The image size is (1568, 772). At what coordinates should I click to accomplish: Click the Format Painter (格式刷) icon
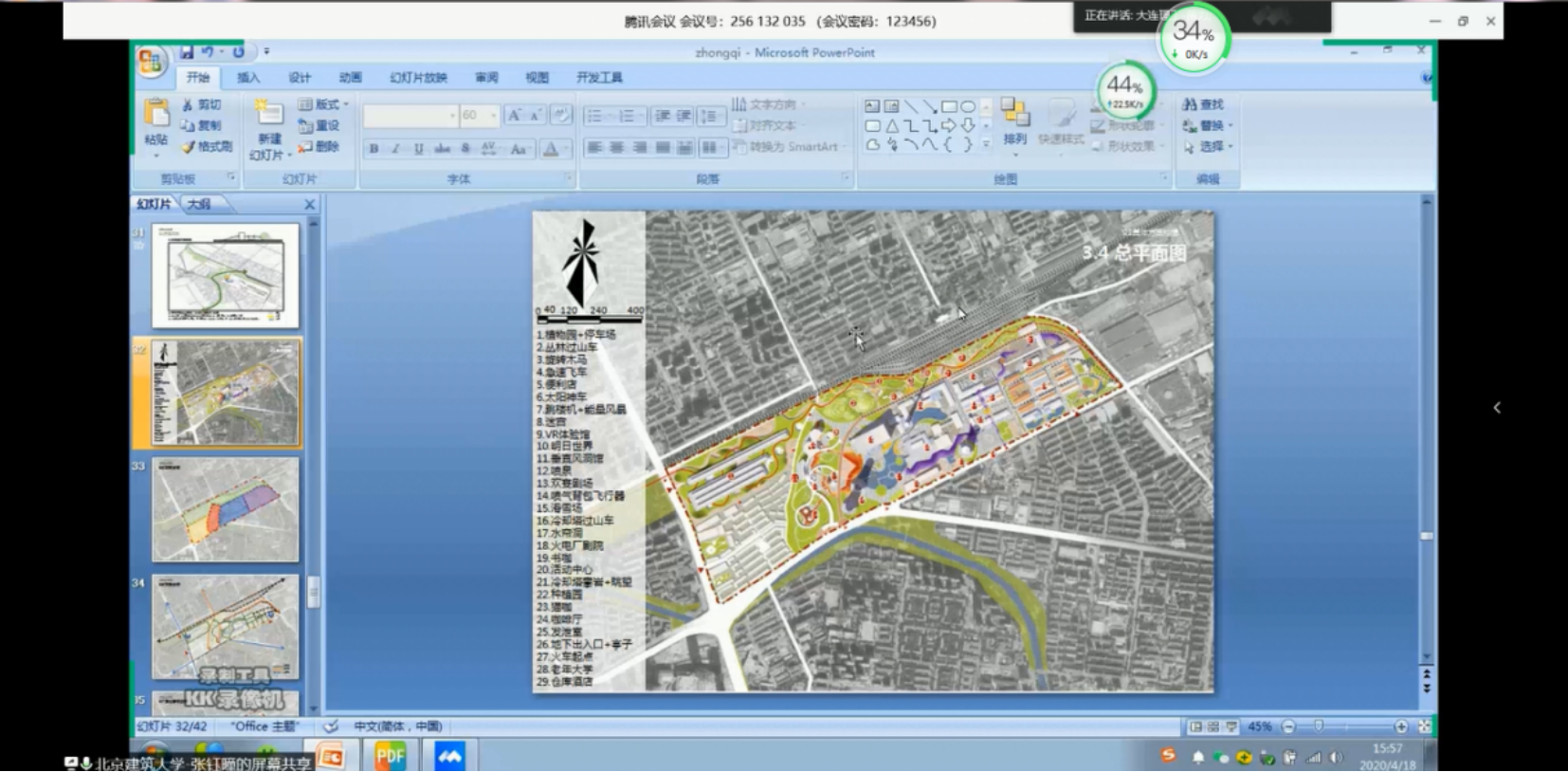189,147
